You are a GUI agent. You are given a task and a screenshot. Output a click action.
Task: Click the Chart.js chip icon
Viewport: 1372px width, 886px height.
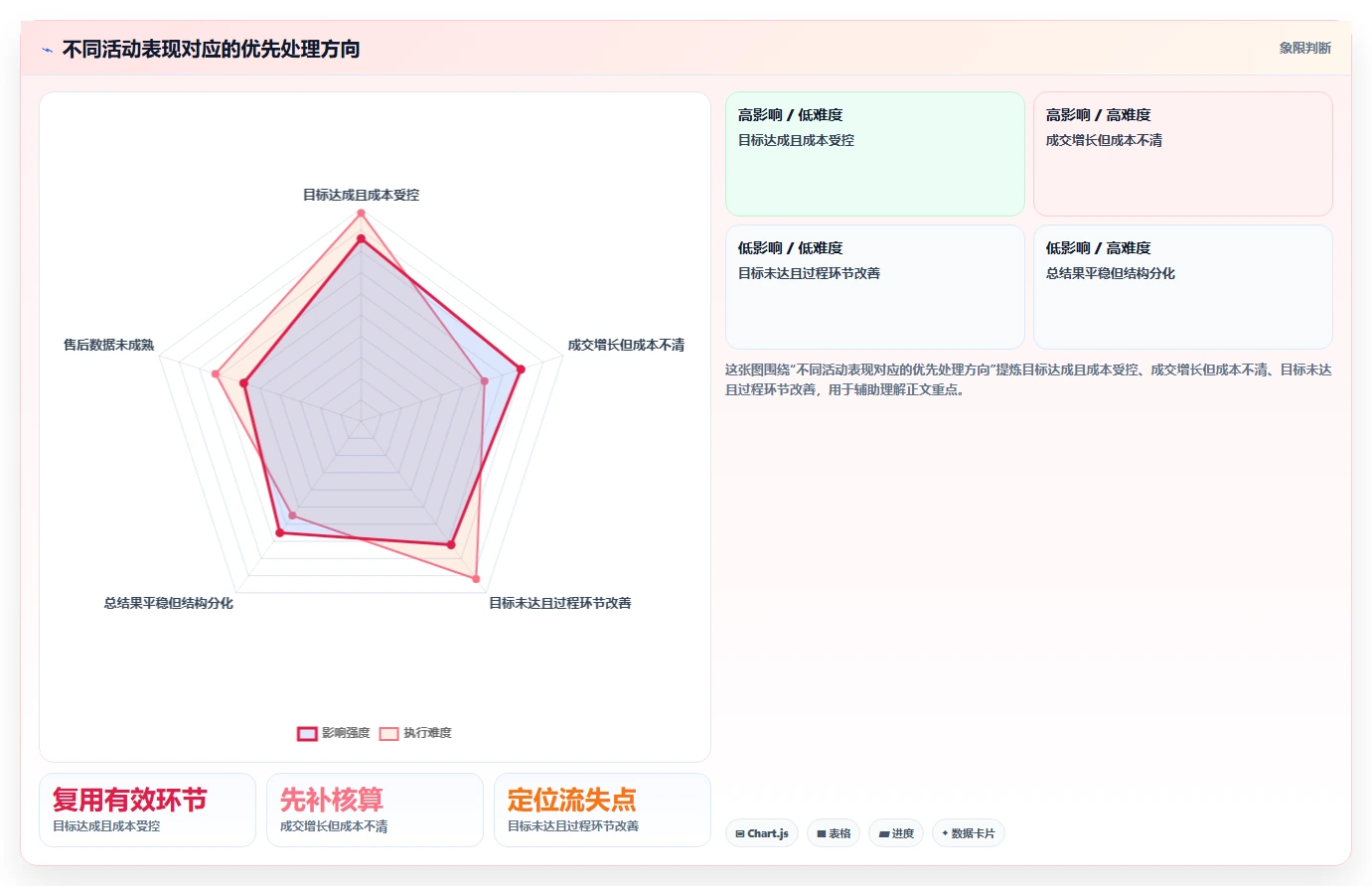tap(740, 833)
